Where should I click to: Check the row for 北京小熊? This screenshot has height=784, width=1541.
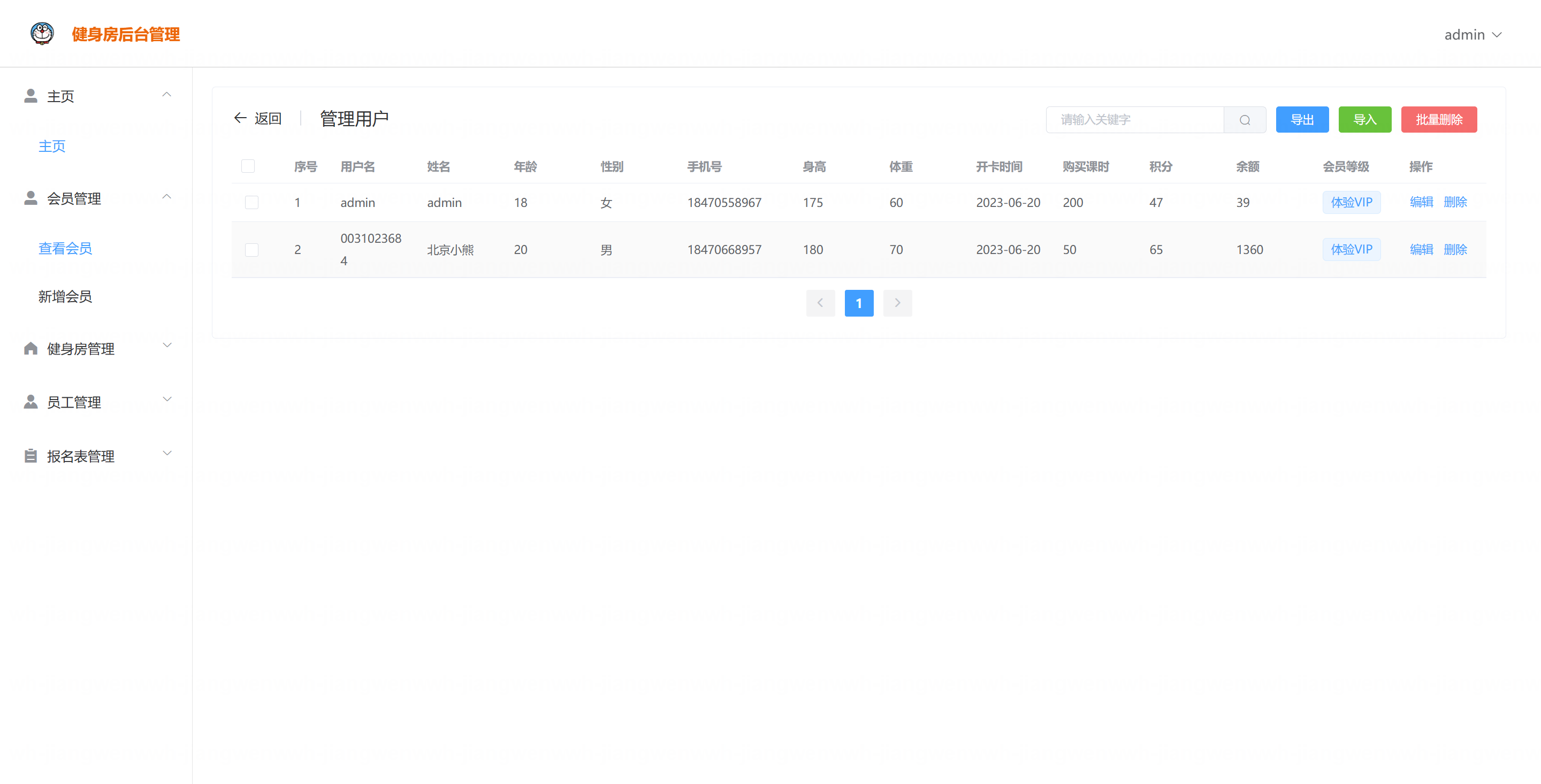tap(252, 250)
